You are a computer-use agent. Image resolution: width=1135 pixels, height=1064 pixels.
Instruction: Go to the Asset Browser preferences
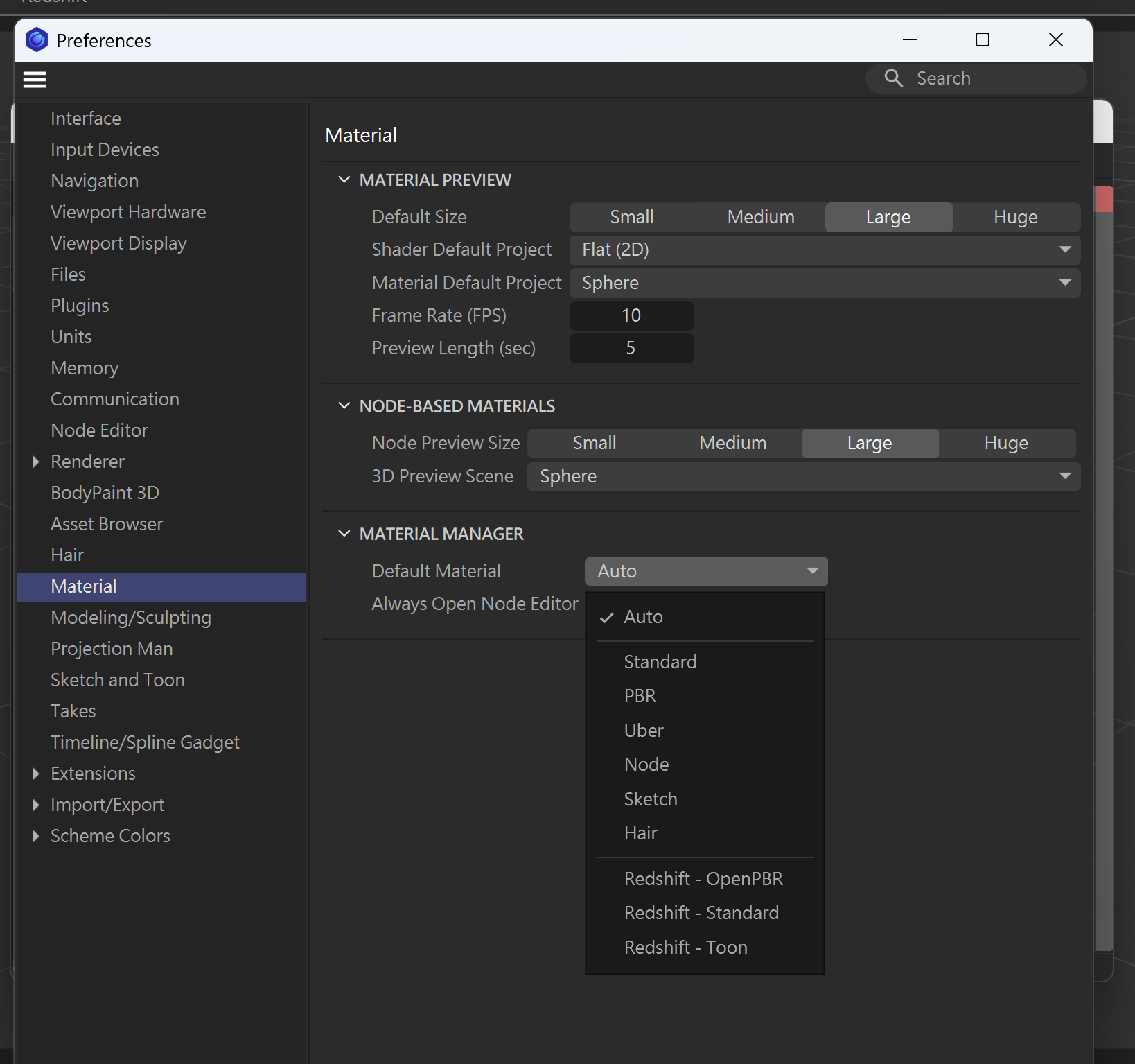(x=107, y=524)
